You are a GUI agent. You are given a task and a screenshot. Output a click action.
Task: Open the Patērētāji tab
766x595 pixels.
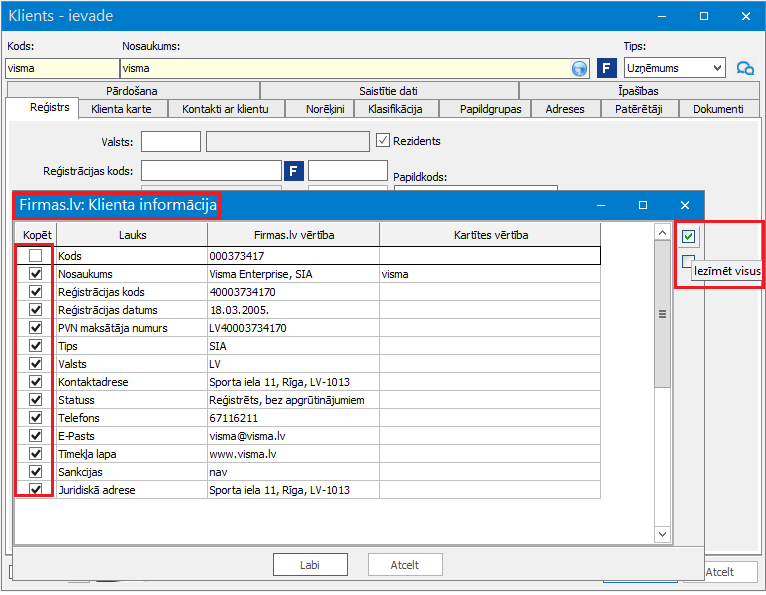click(x=639, y=109)
